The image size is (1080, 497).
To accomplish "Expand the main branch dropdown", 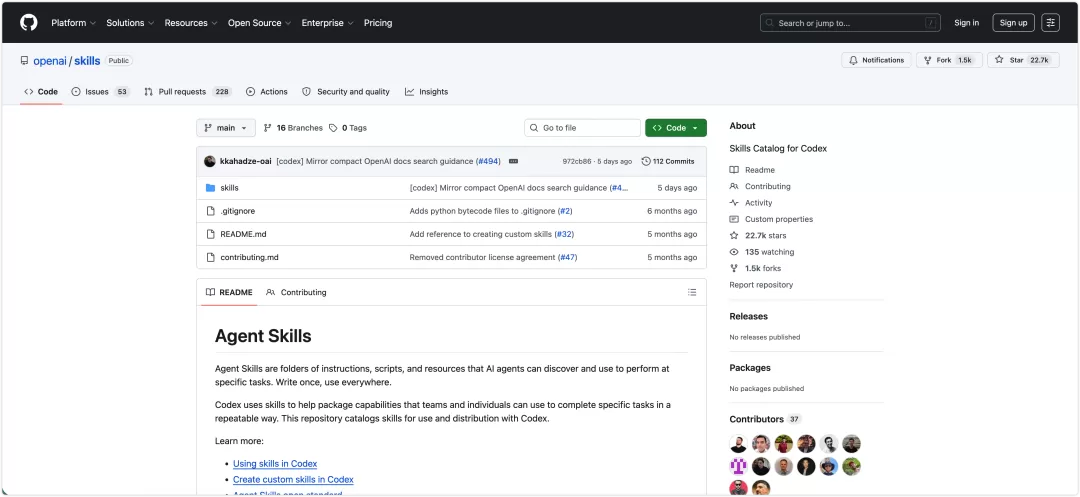I will click(226, 128).
